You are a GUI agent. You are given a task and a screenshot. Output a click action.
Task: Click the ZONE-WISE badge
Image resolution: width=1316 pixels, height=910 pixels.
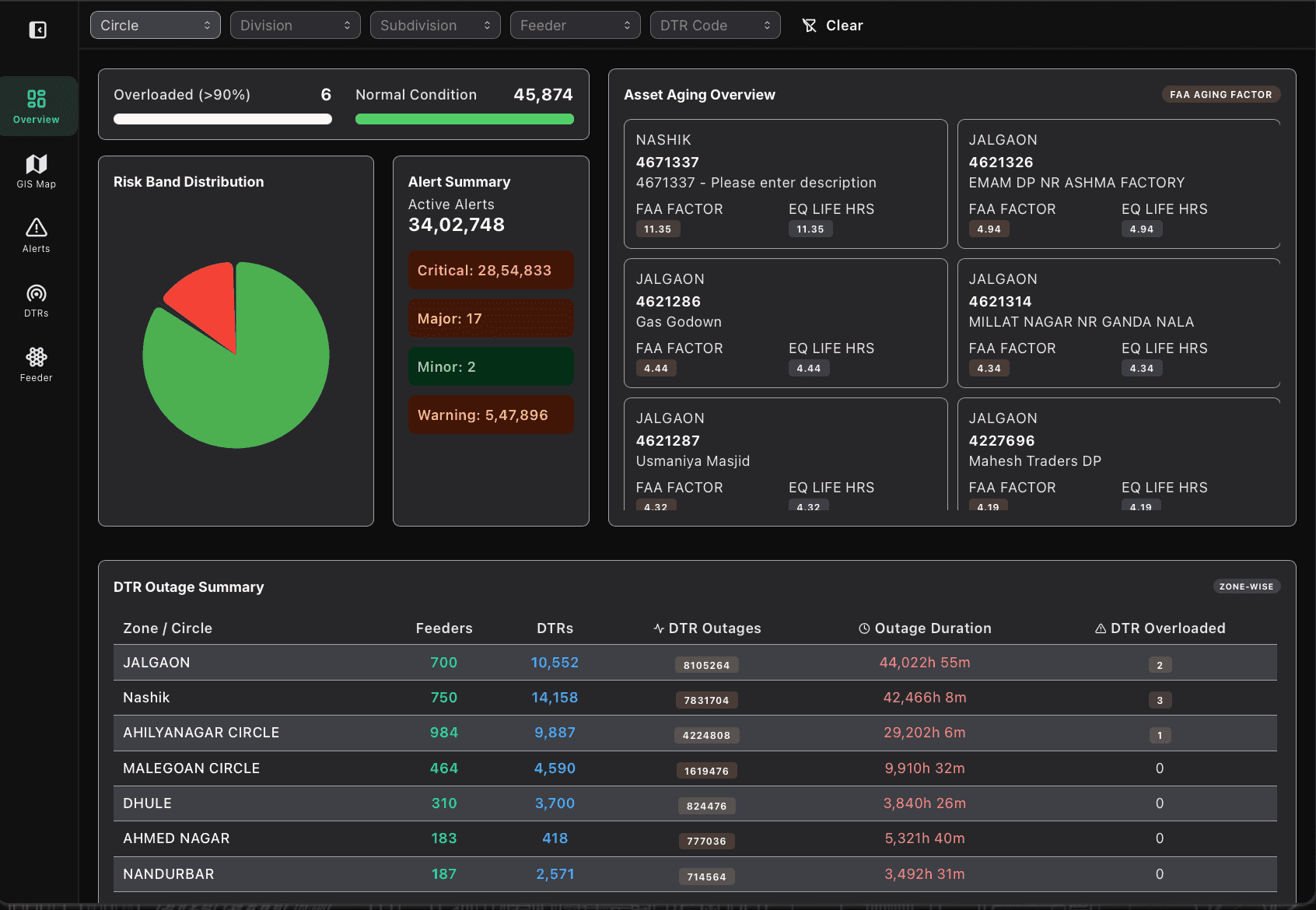click(1247, 586)
